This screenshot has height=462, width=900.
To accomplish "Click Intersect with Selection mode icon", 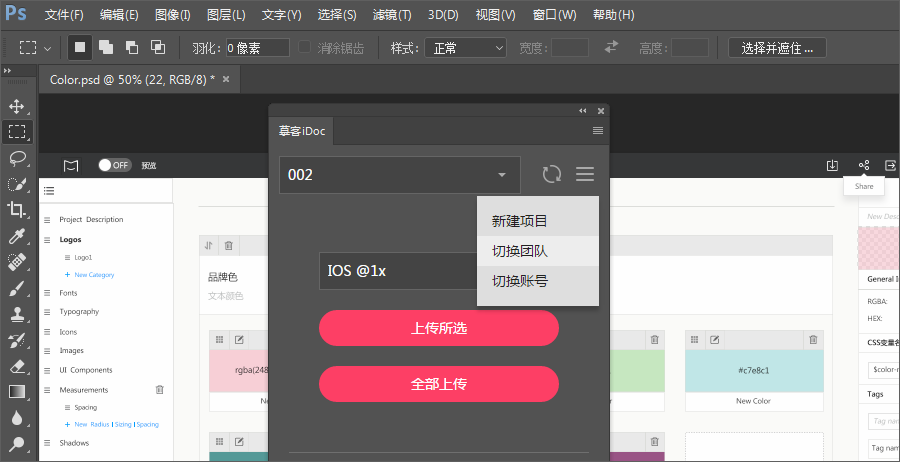I will tap(157, 48).
